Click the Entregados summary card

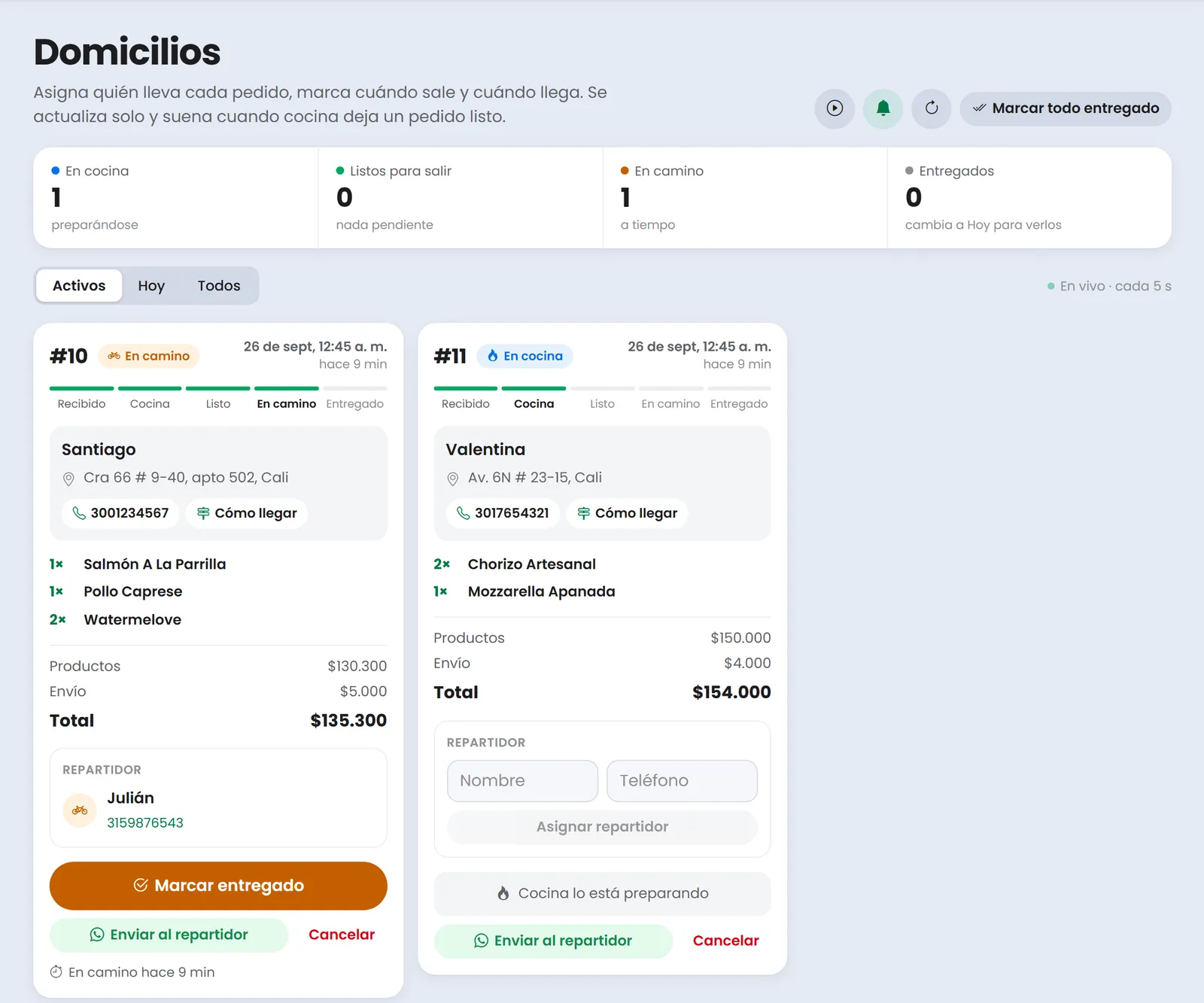[1029, 198]
